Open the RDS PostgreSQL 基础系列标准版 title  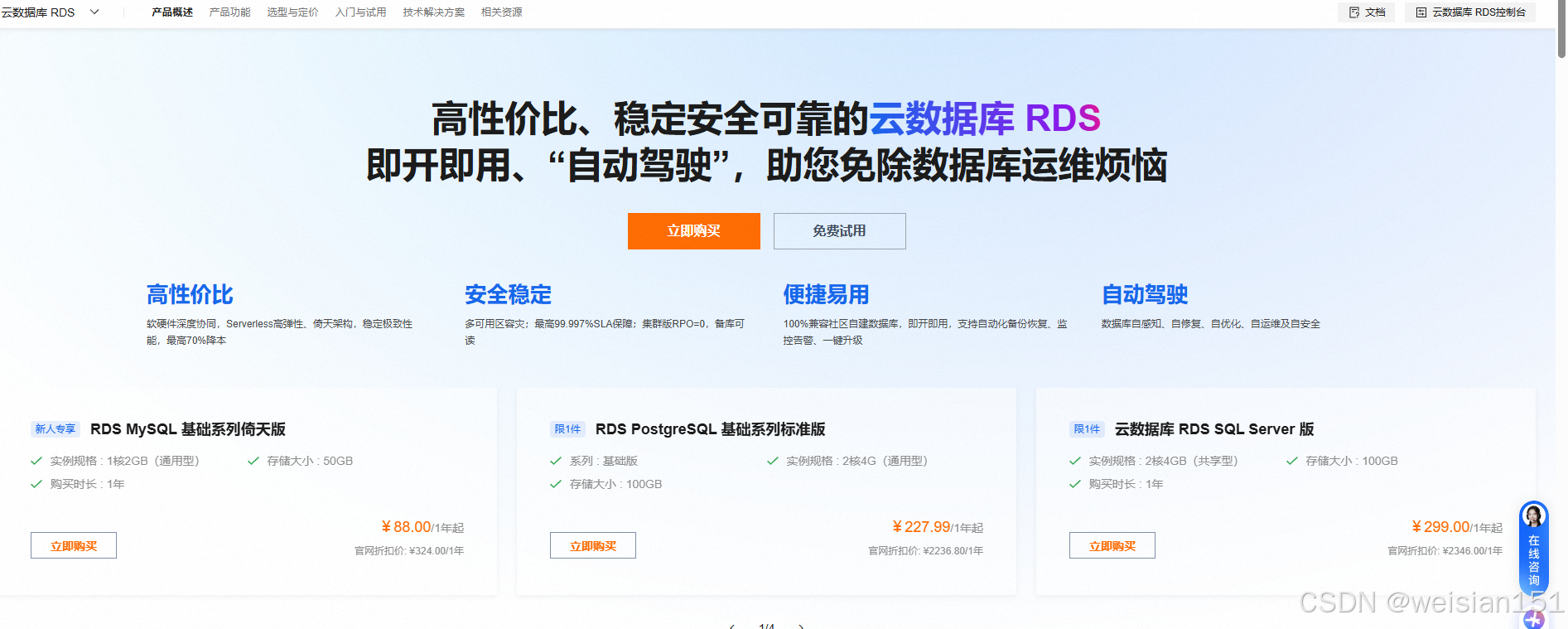[711, 429]
